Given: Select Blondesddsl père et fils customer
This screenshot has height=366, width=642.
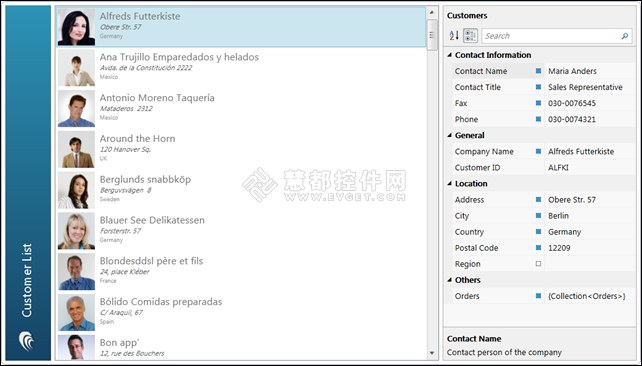Looking at the screenshot, I should (241, 271).
